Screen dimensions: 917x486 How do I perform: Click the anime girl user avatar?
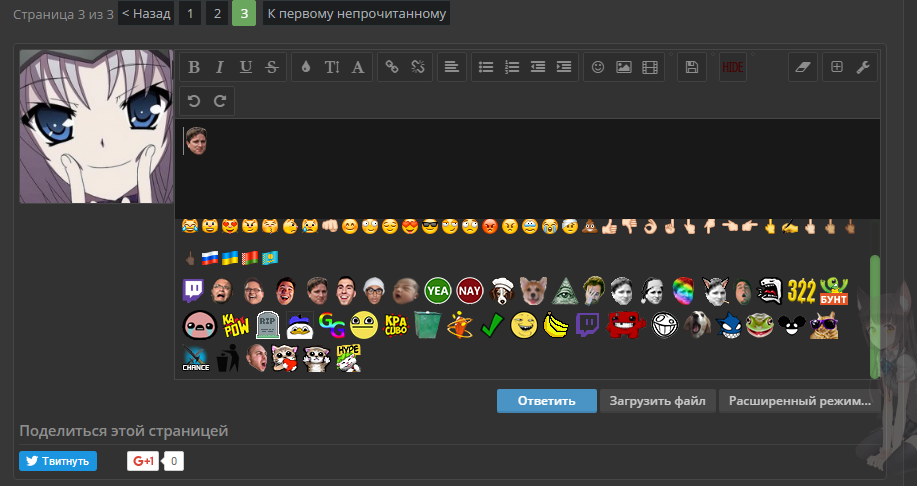pyautogui.click(x=96, y=126)
